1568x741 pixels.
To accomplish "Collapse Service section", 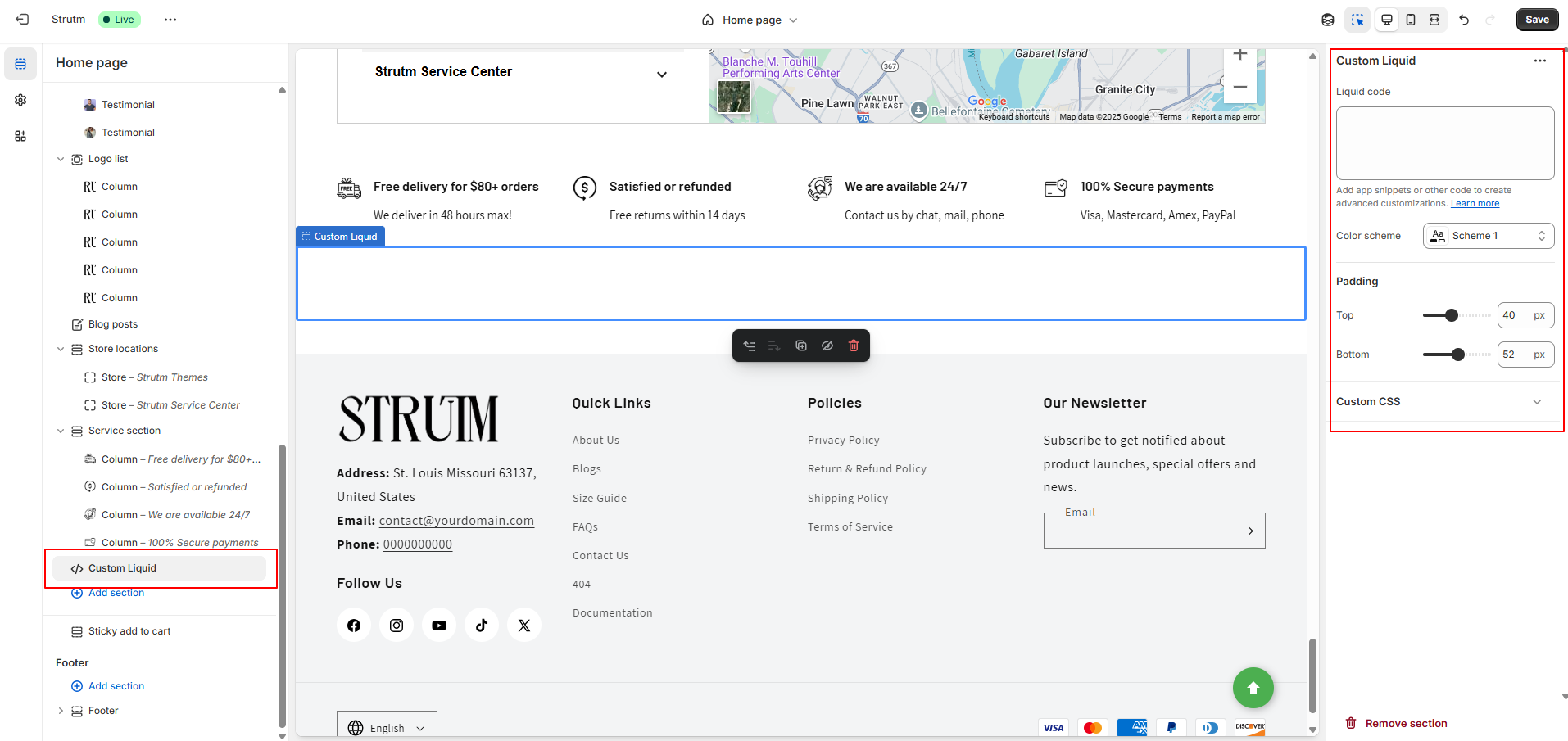I will pos(61,431).
